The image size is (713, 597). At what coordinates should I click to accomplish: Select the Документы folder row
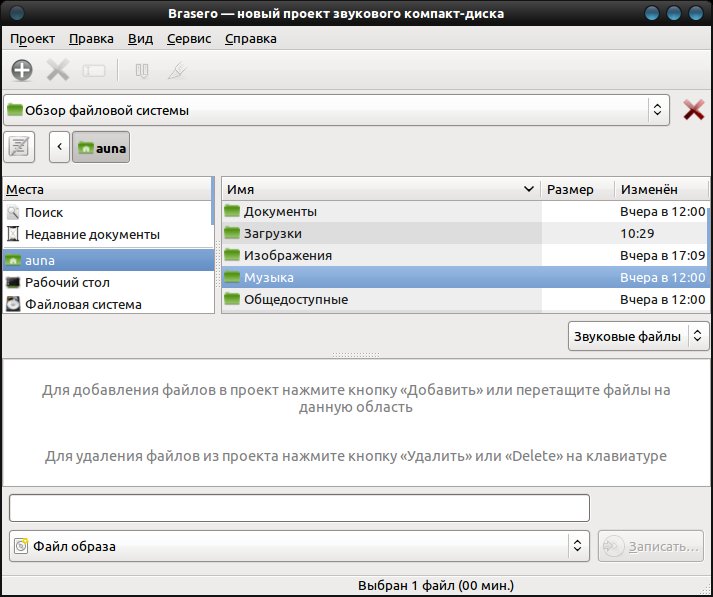coord(464,211)
